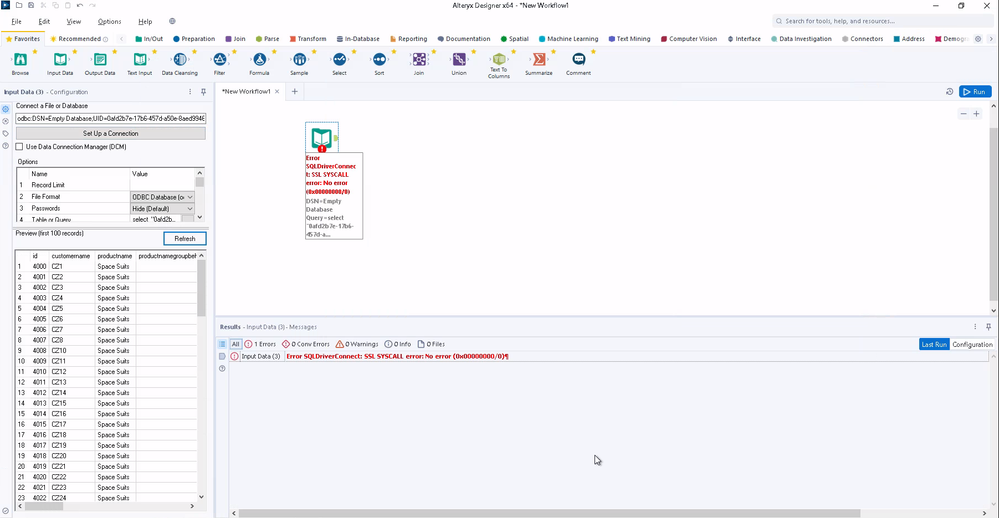Choose the Formula tool
The height and width of the screenshot is (518, 999).
tap(259, 60)
